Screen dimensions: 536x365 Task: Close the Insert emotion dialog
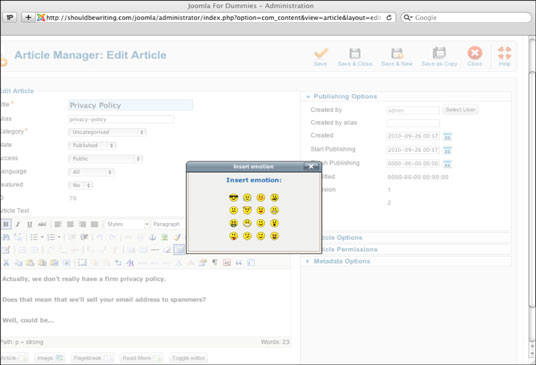point(311,166)
